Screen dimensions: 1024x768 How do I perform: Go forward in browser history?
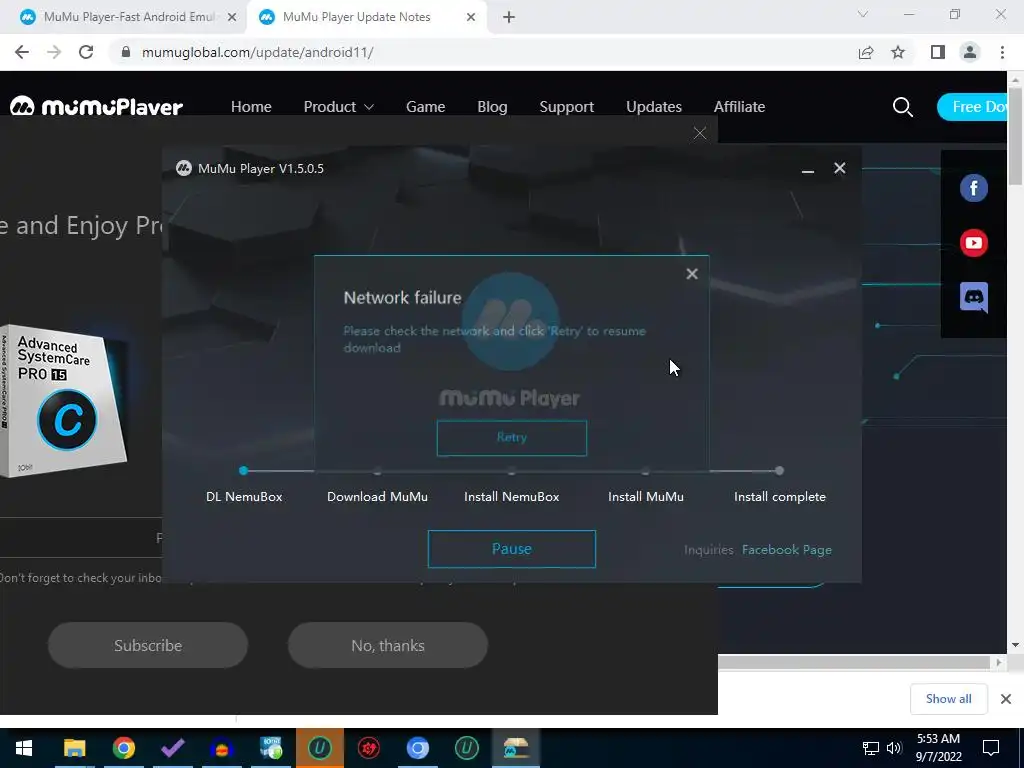[54, 52]
